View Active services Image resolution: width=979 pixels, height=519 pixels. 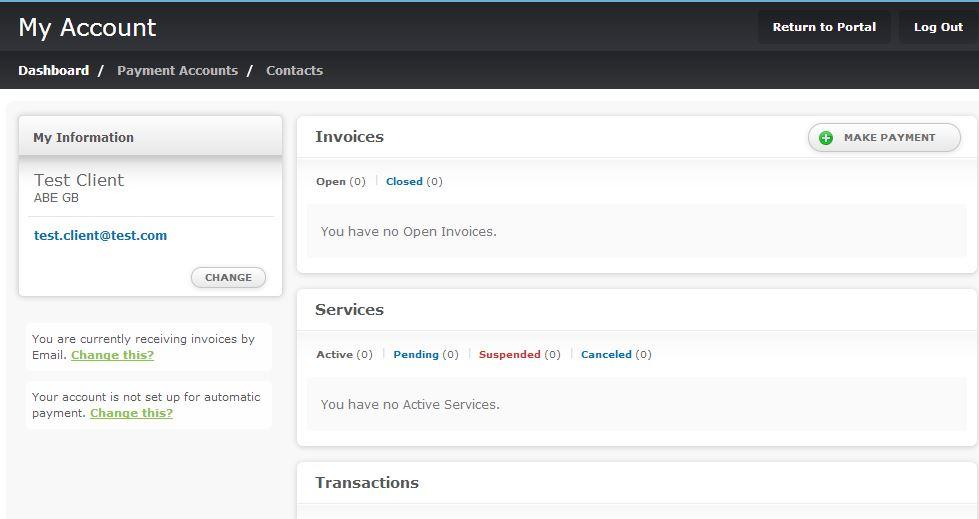(335, 355)
